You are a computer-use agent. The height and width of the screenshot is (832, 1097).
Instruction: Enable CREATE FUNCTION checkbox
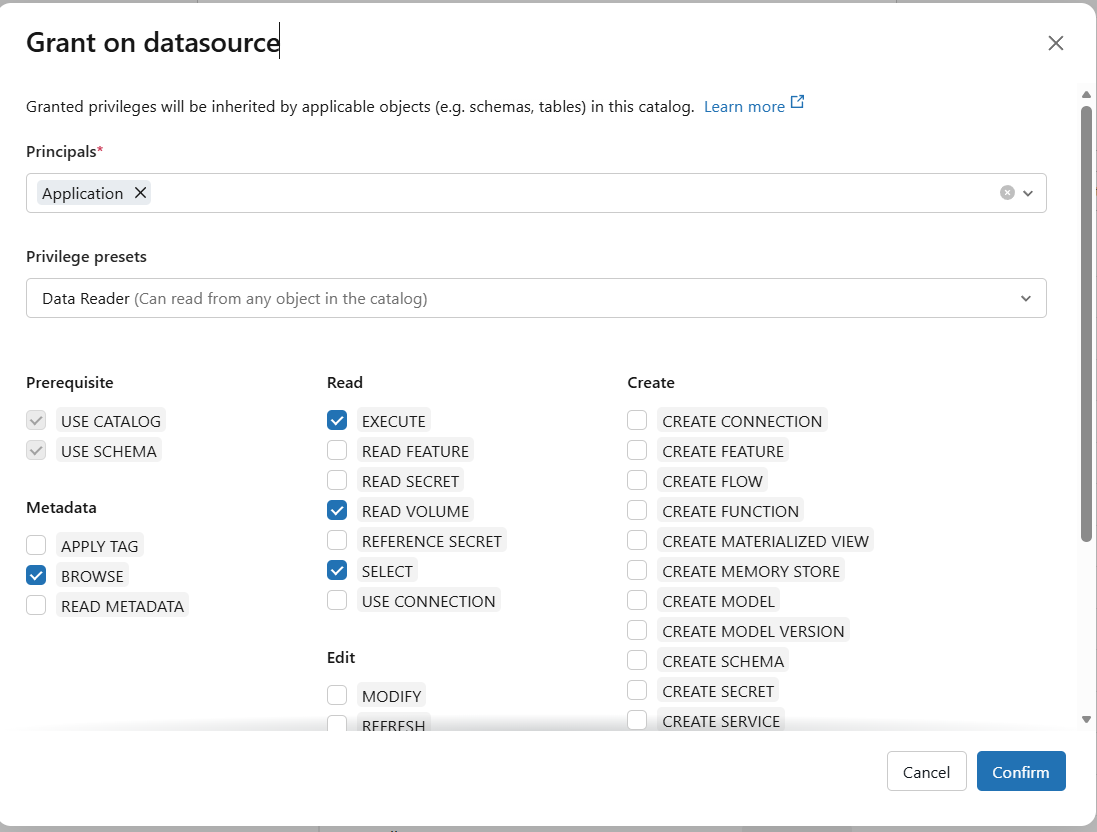(637, 510)
